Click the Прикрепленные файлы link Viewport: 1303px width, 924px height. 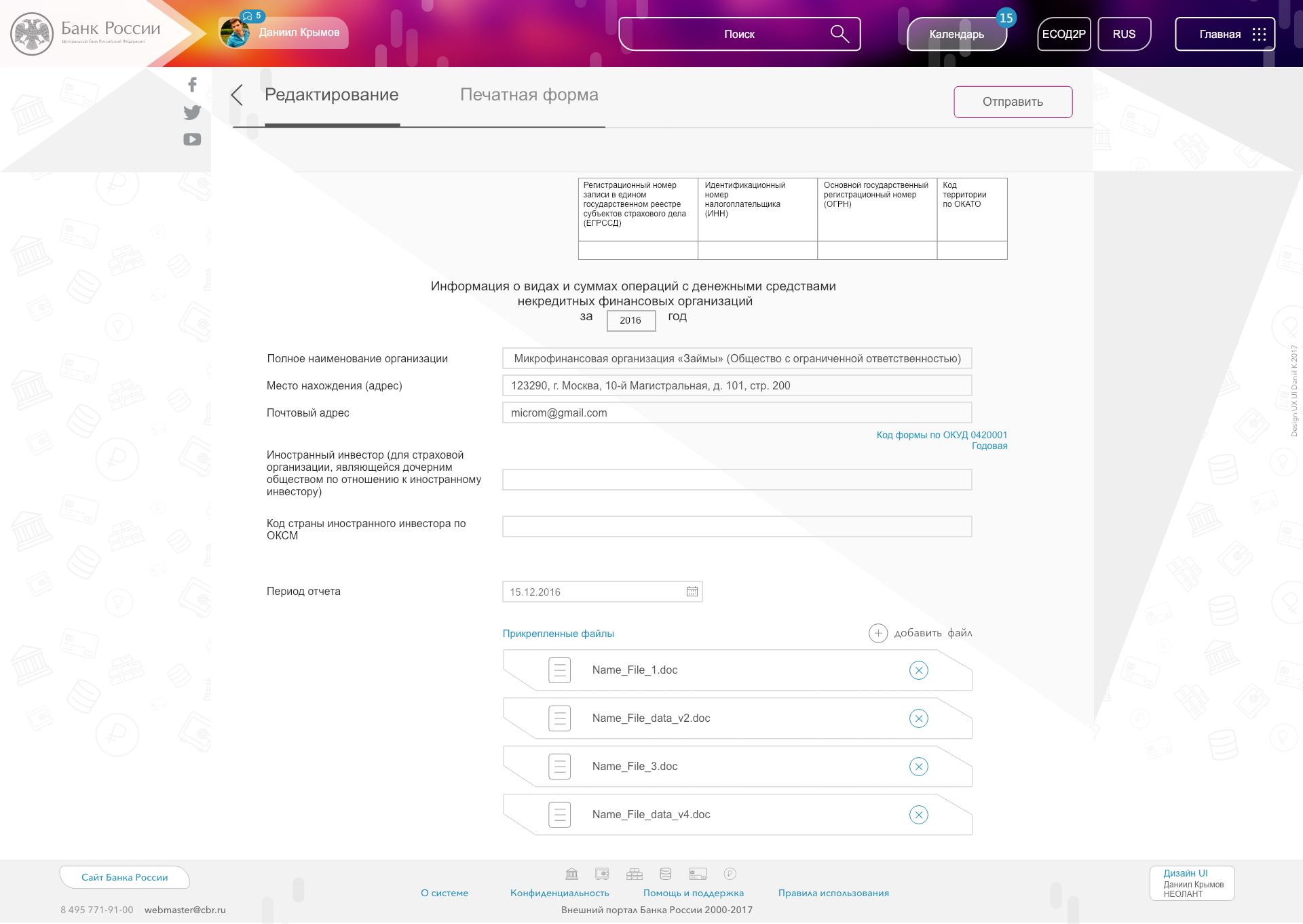[559, 634]
